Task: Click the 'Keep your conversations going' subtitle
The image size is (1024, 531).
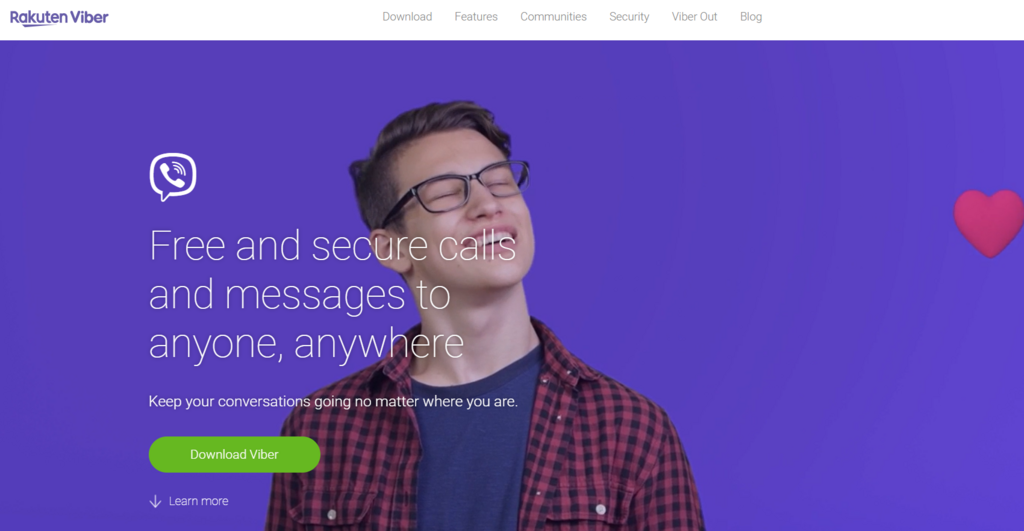Action: tap(333, 401)
